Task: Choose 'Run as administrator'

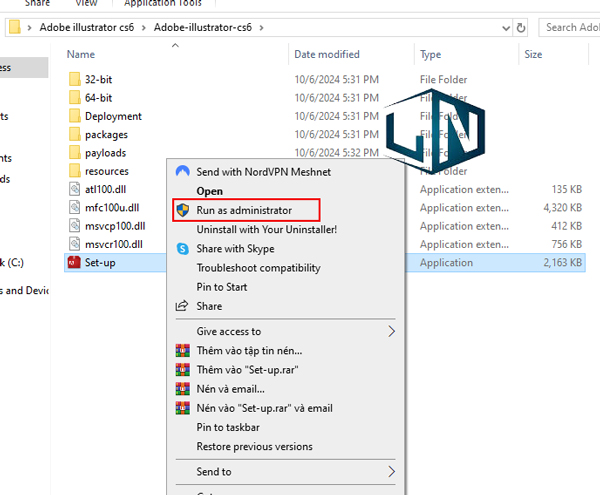Action: coord(244,210)
